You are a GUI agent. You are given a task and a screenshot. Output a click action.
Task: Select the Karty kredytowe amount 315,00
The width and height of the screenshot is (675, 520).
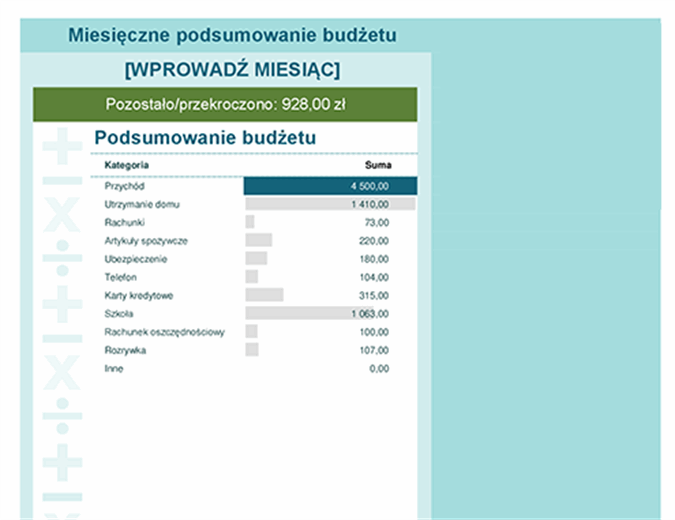pos(374,295)
